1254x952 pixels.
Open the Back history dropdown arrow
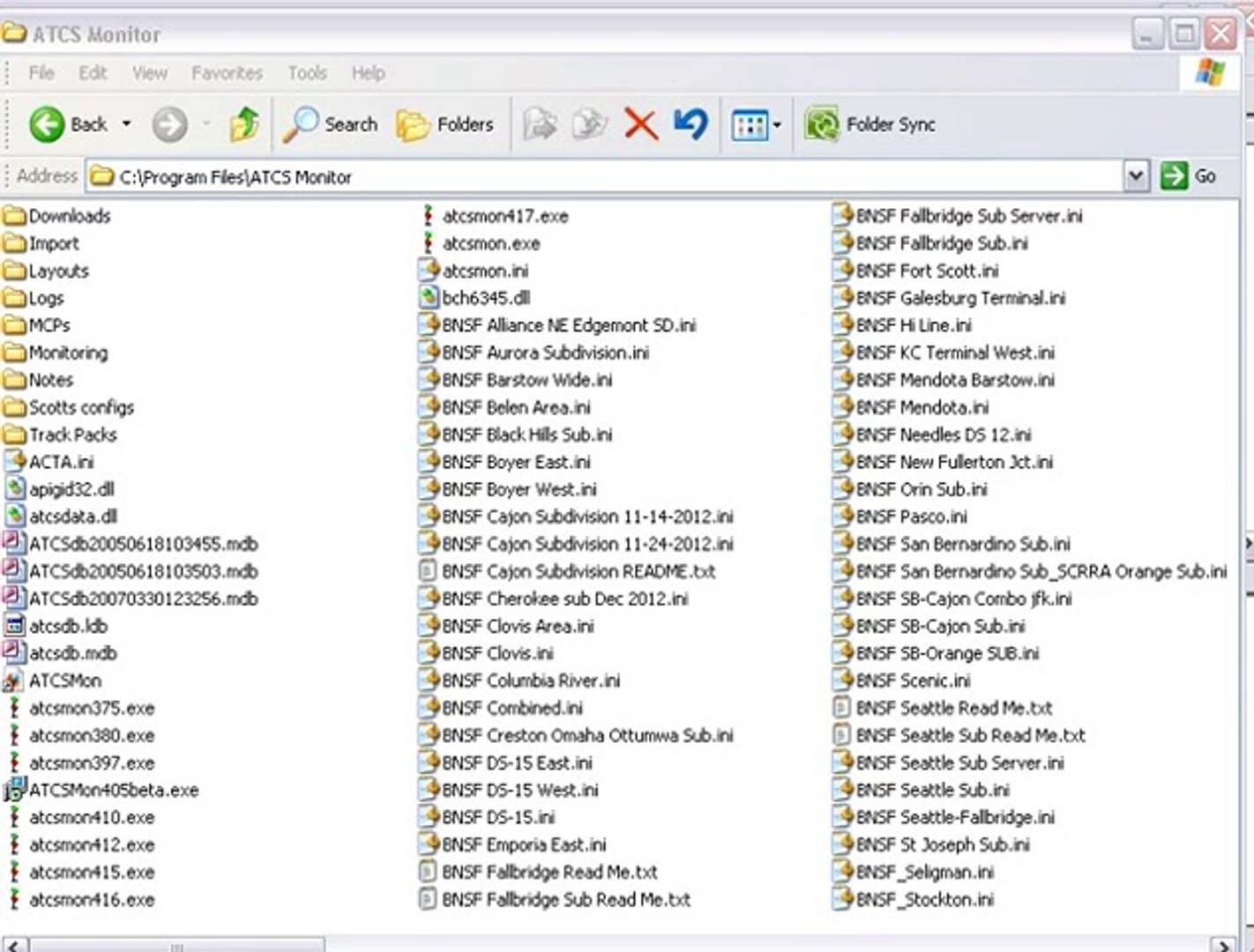click(x=126, y=124)
